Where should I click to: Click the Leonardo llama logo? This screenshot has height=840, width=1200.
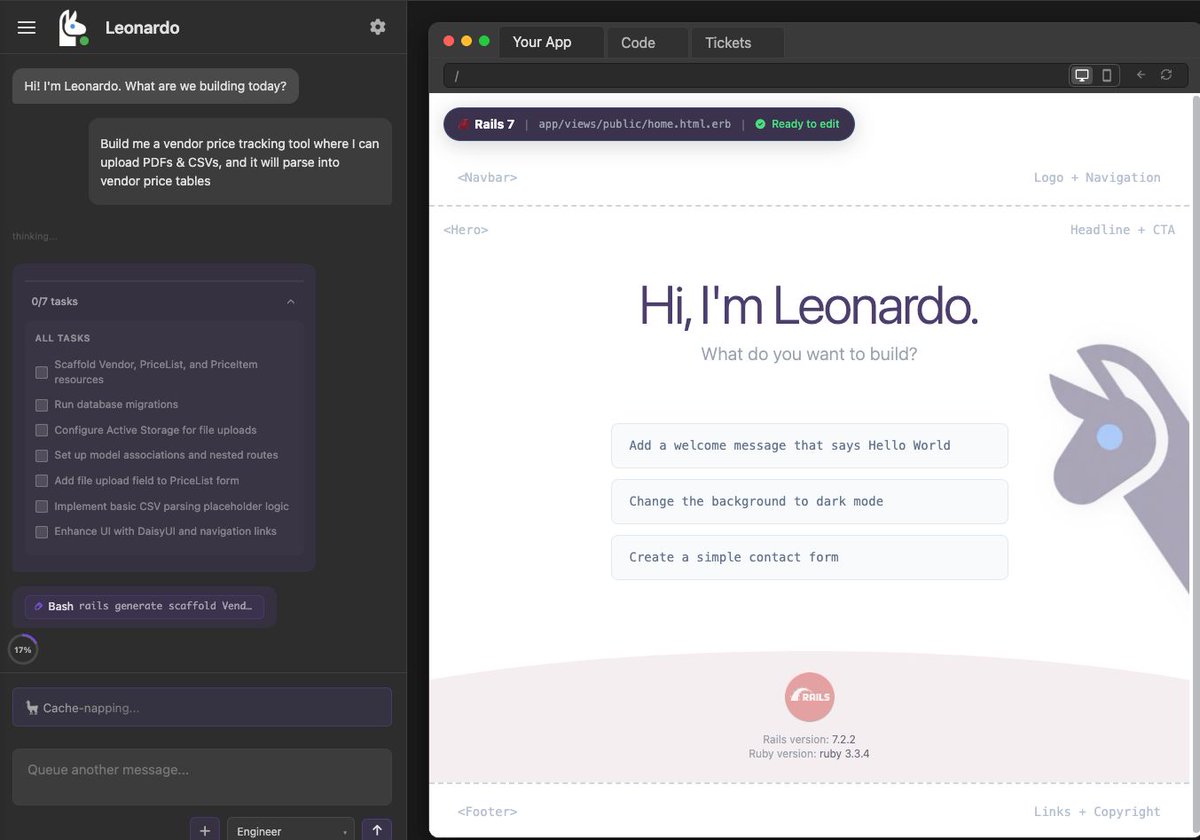click(73, 27)
